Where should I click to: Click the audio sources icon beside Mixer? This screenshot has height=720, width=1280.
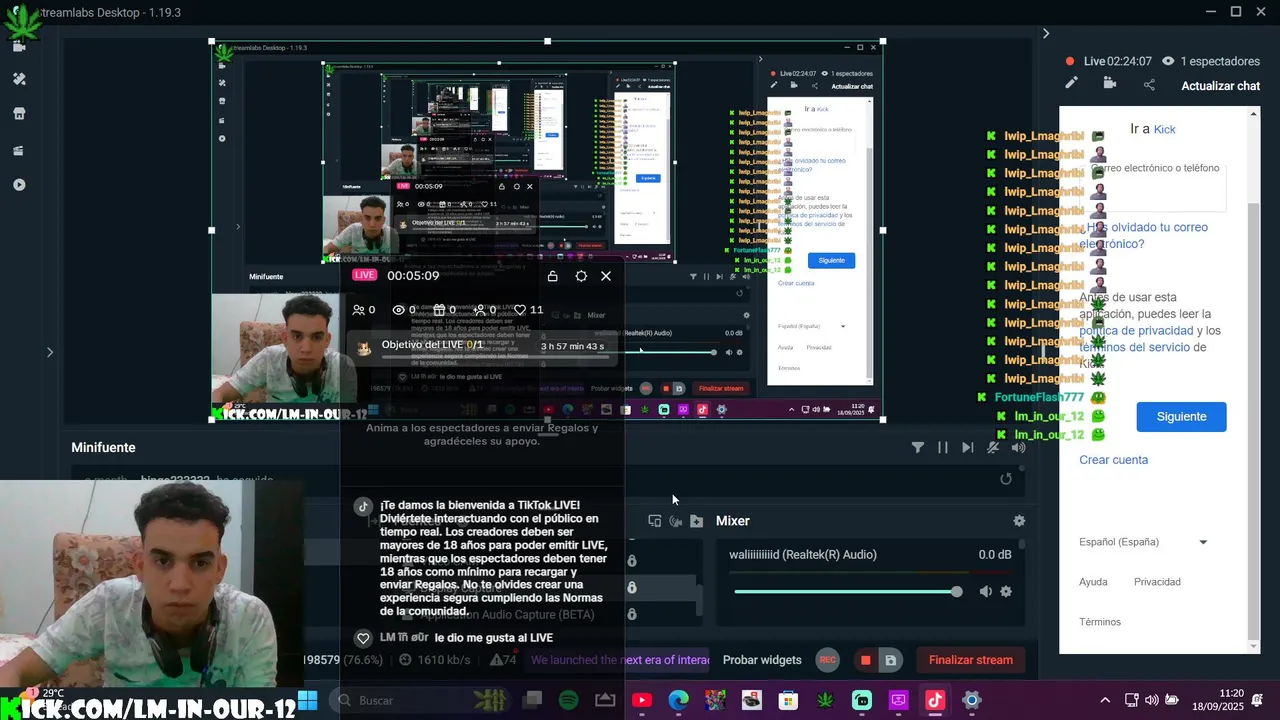pos(676,521)
